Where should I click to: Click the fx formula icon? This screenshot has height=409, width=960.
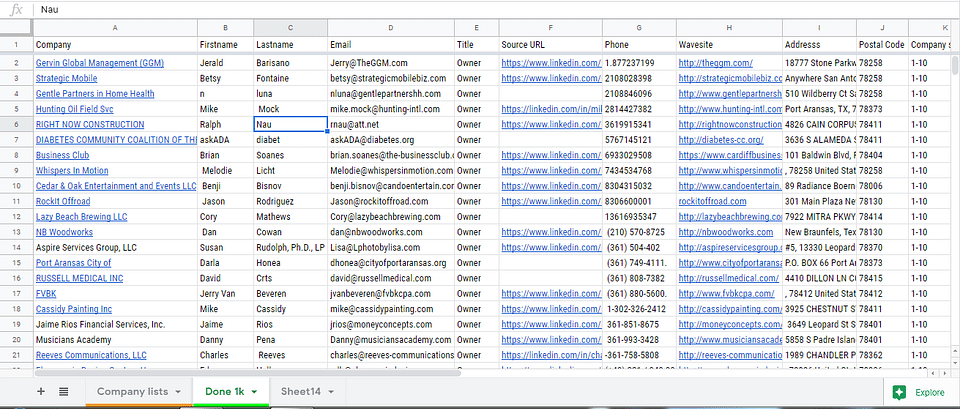(x=17, y=9)
